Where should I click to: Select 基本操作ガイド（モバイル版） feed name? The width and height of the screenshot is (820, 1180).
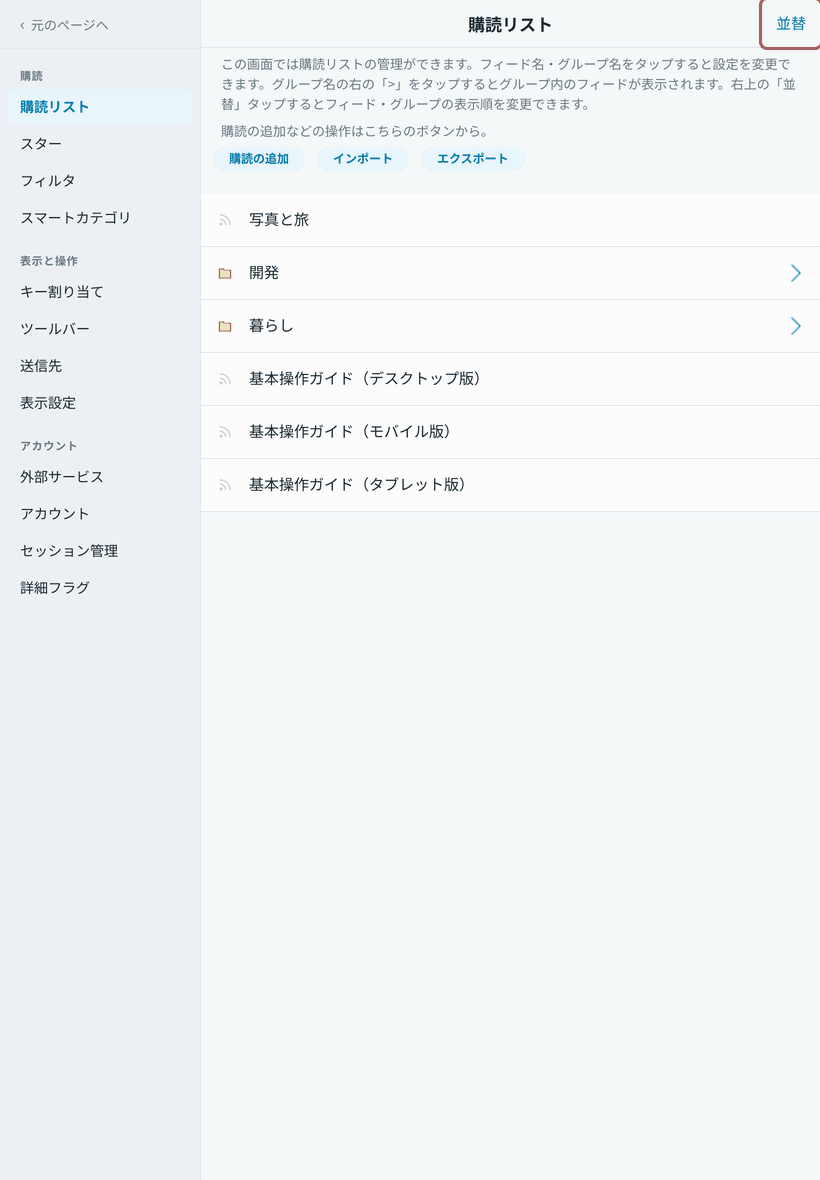[x=350, y=431]
